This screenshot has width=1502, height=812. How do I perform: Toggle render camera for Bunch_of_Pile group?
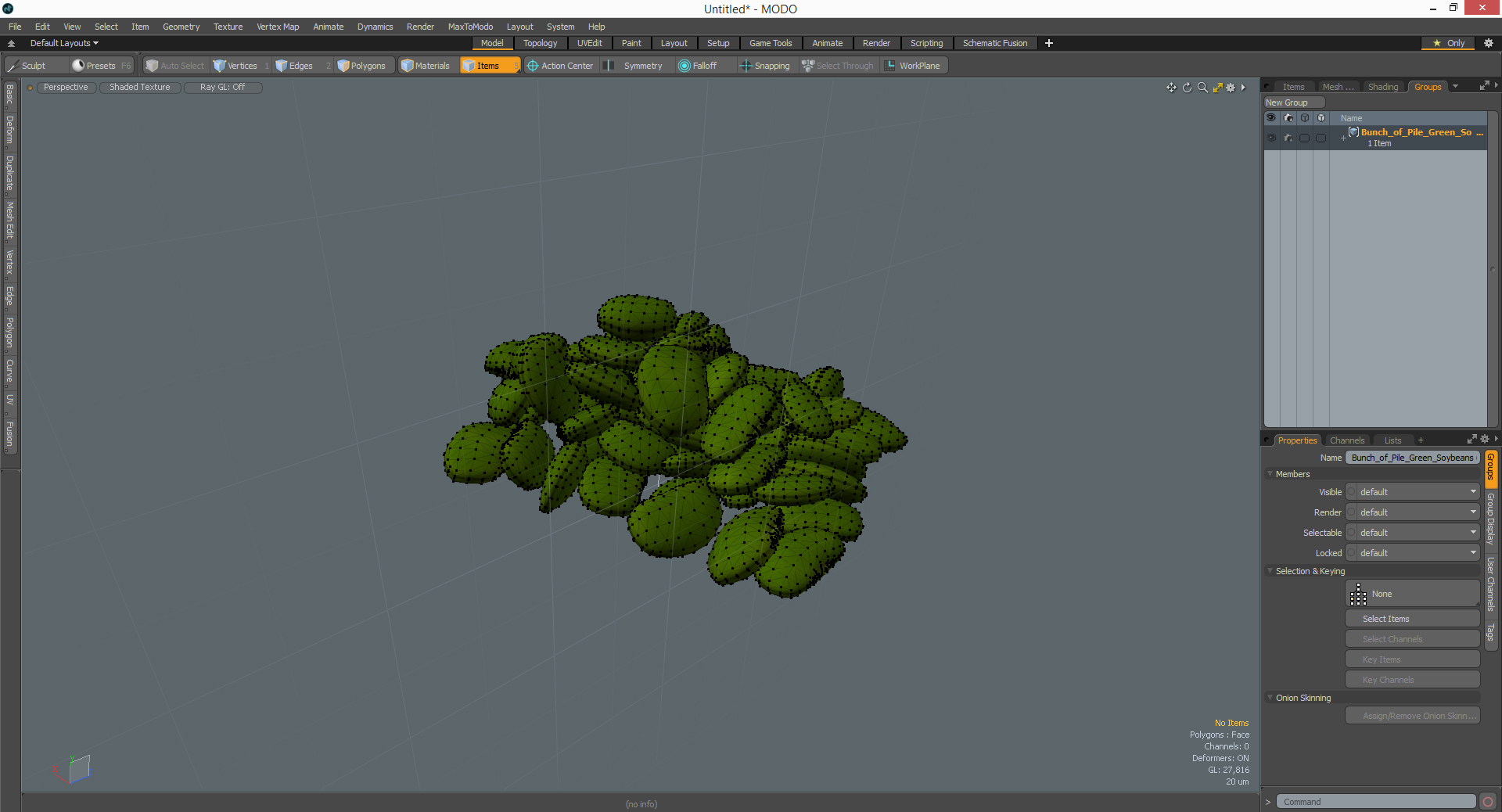[1288, 138]
